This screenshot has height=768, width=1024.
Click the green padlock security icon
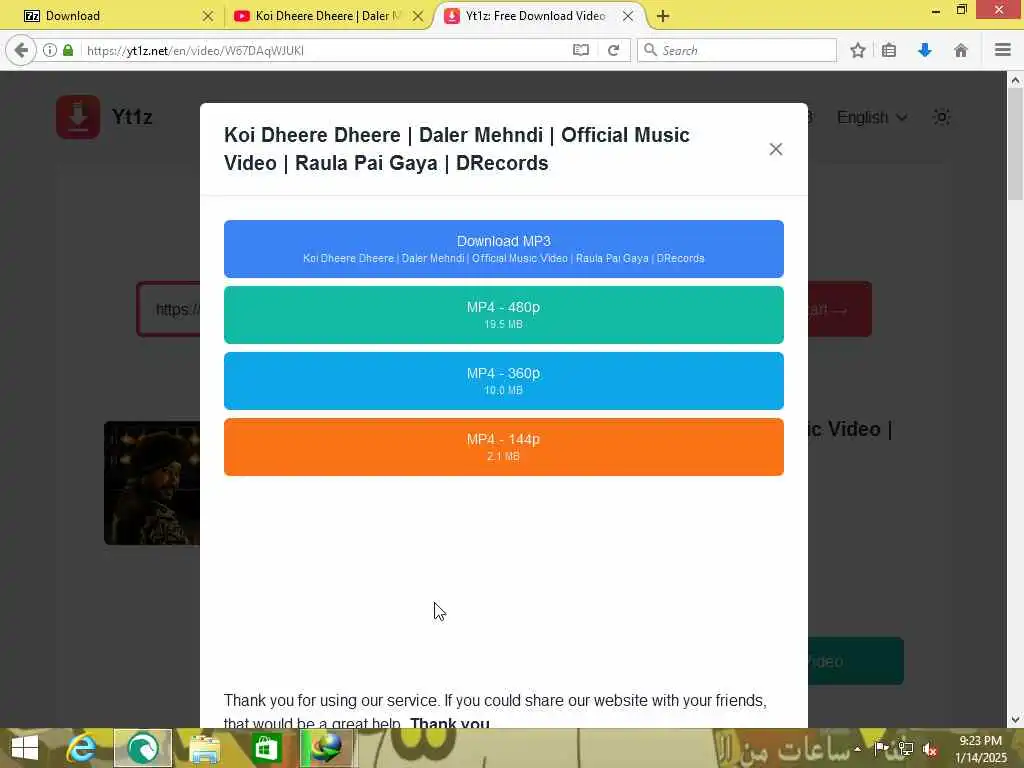[68, 50]
